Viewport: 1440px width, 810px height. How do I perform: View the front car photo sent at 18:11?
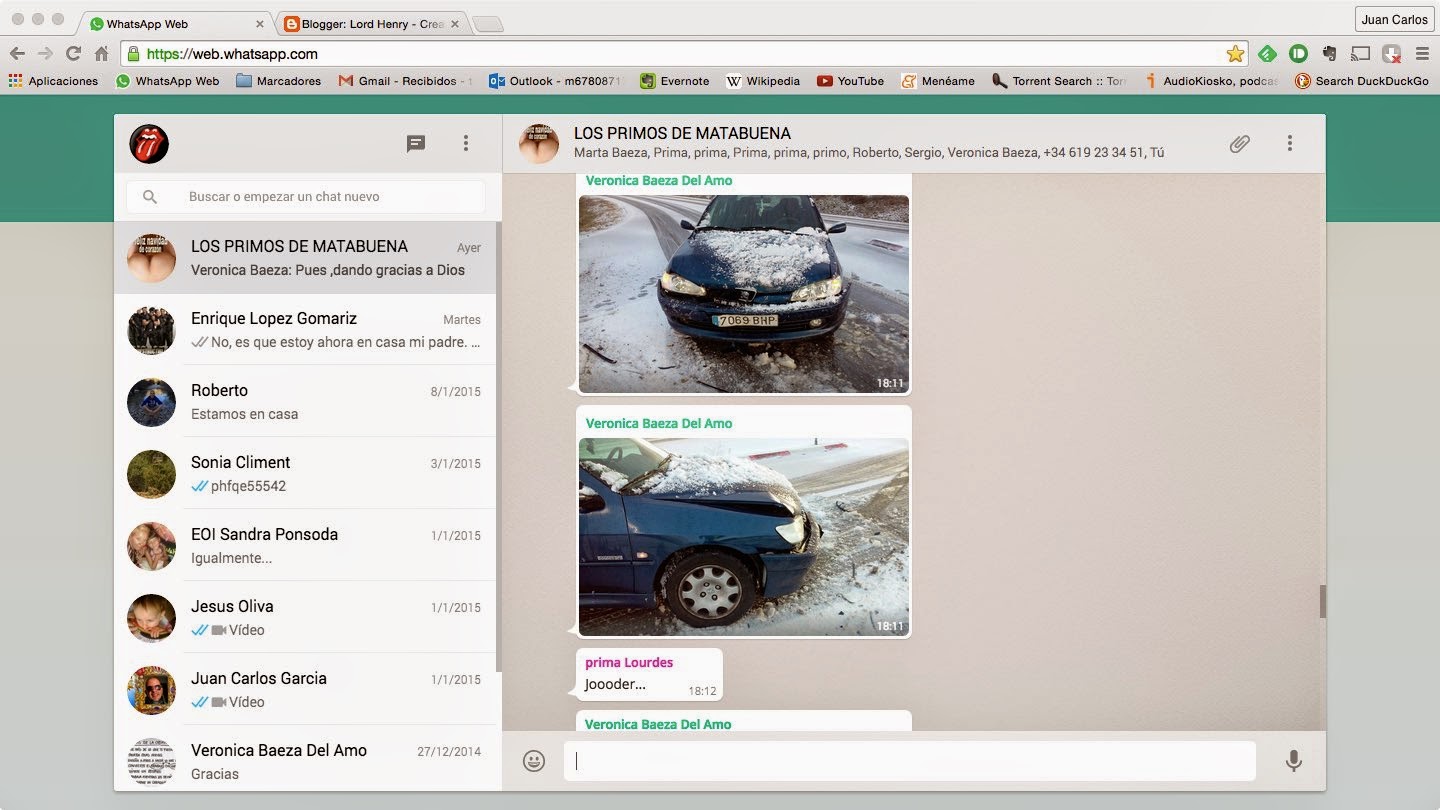coord(744,294)
